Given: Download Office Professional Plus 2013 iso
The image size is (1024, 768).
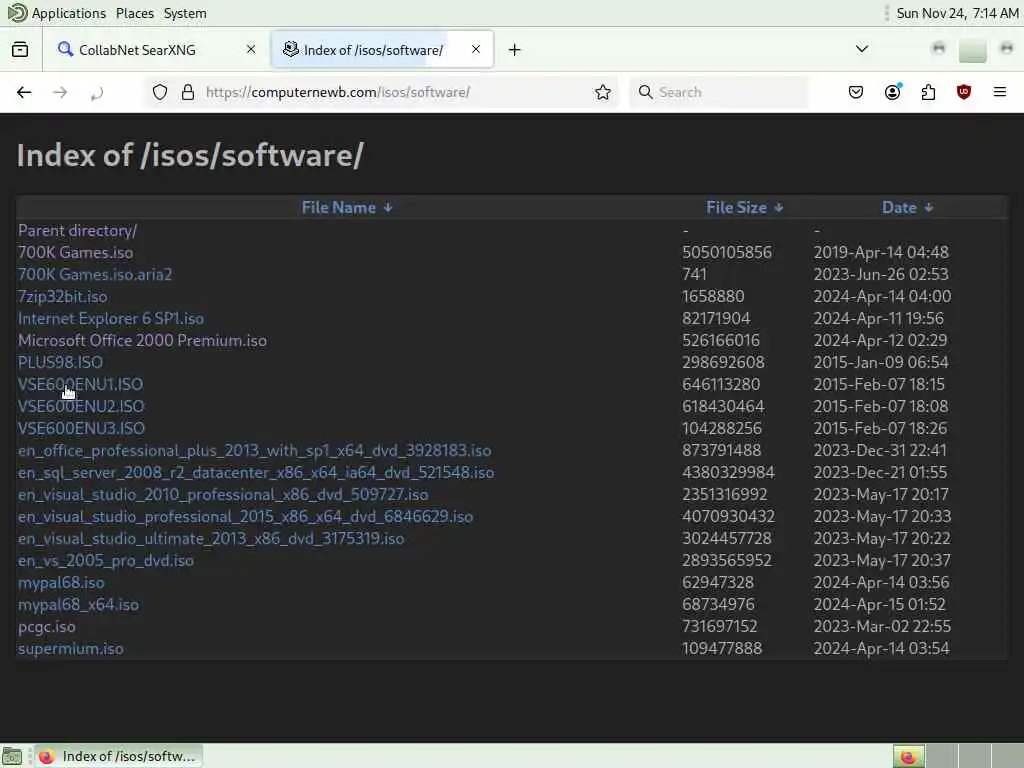Looking at the screenshot, I should [254, 451].
